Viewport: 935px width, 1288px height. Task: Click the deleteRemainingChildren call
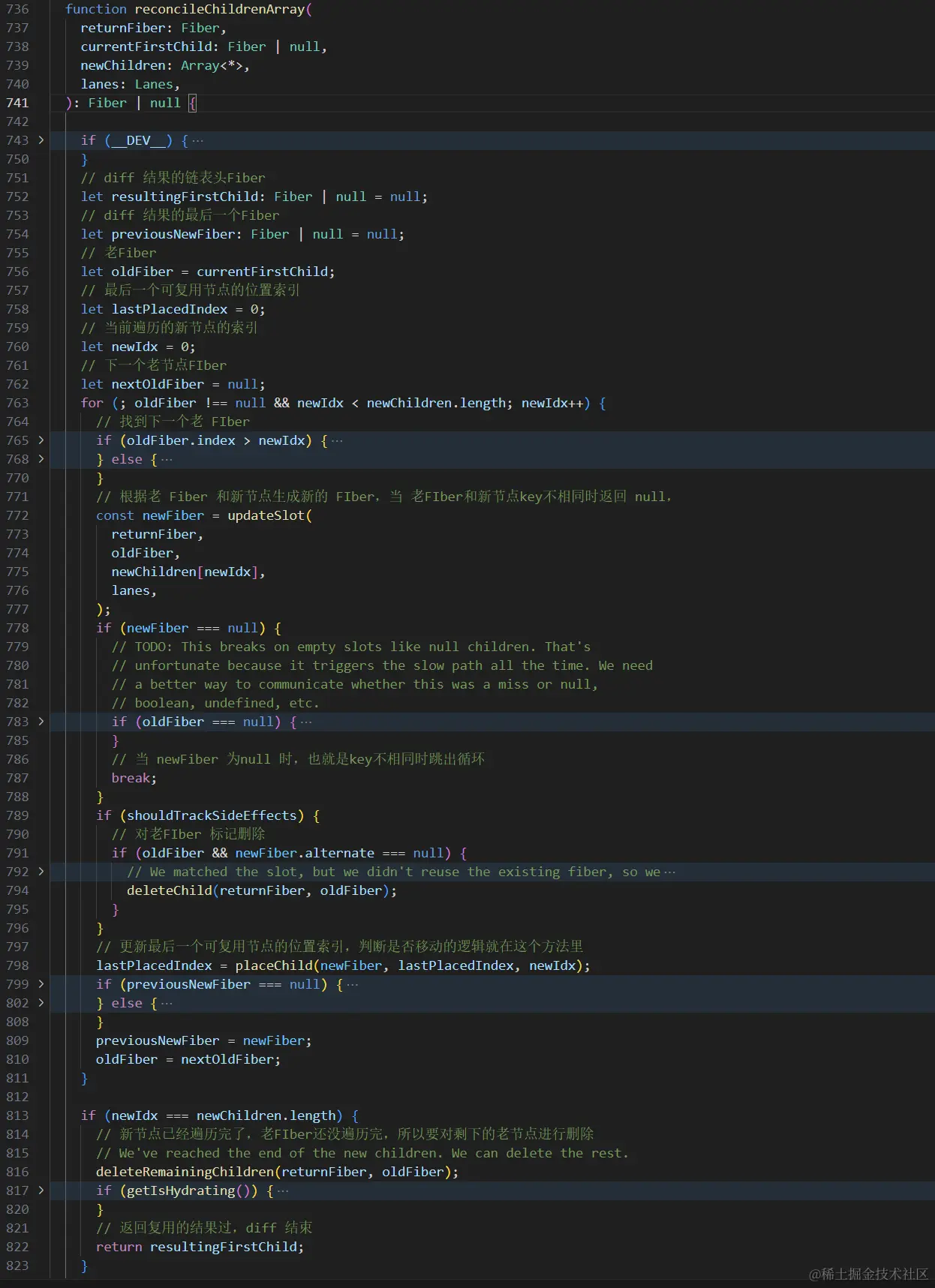(x=277, y=1172)
